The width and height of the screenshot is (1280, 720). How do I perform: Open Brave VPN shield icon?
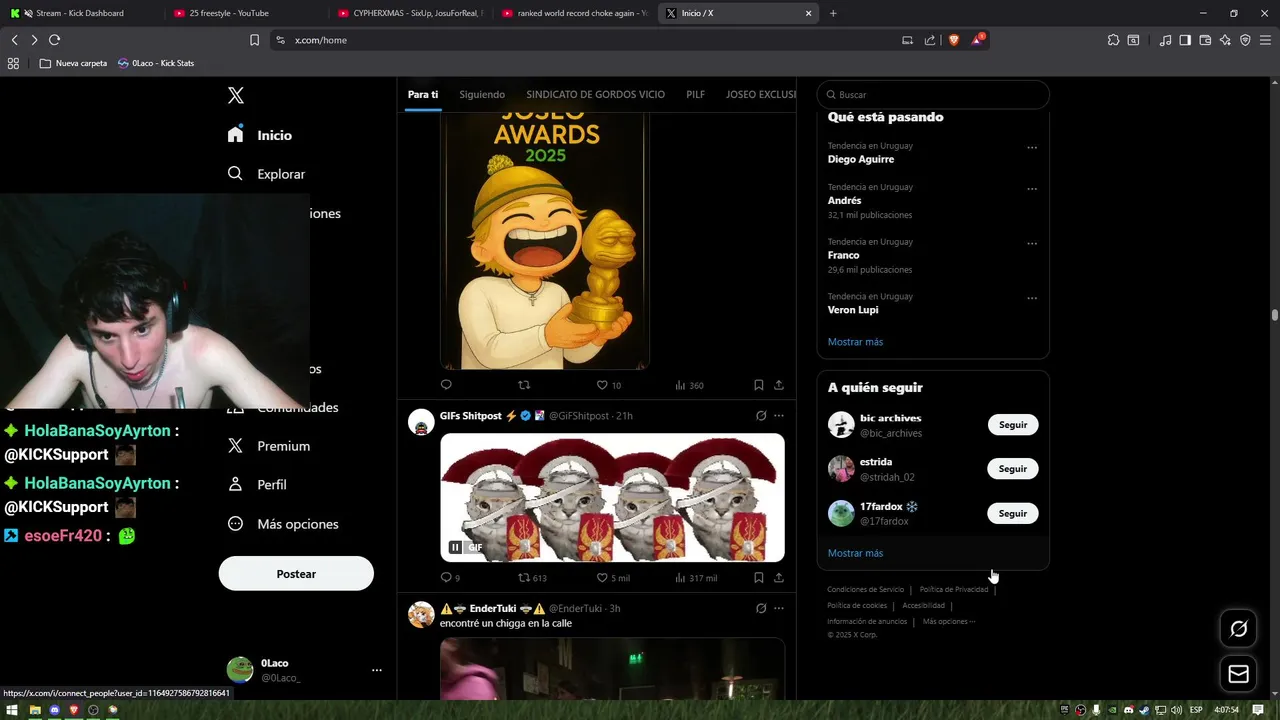[1245, 40]
